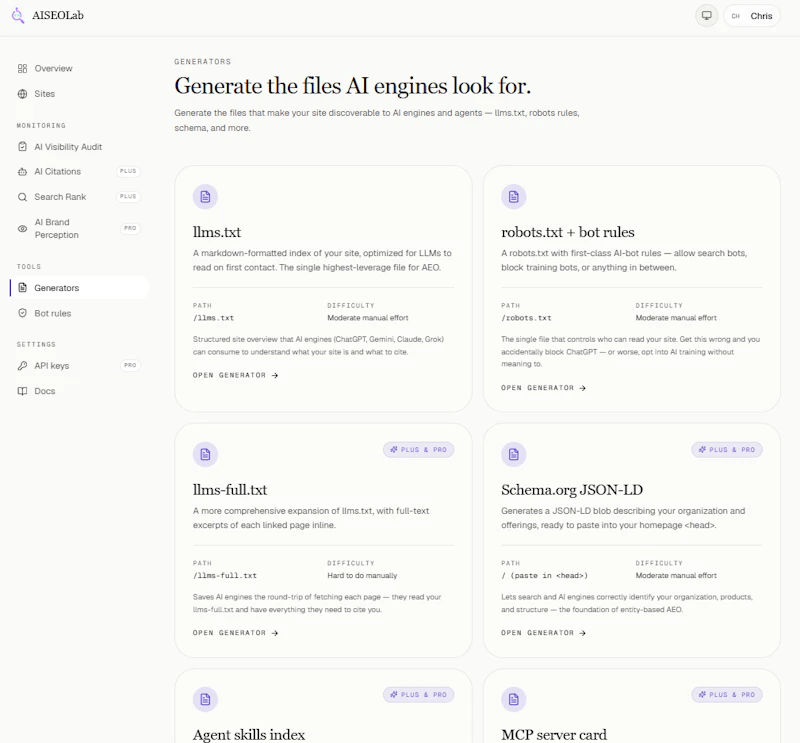Viewport: 800px width, 743px height.
Task: Open generator for Schema.org JSON-LD
Action: coord(543,633)
